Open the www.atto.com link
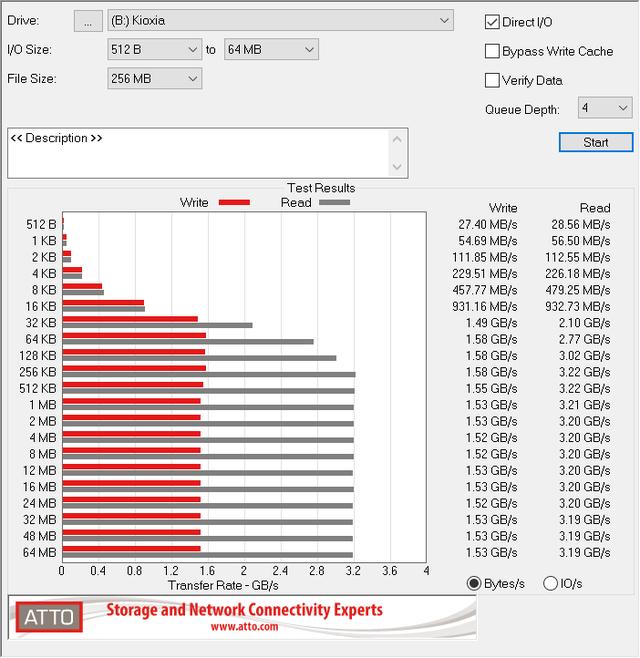The height and width of the screenshot is (658, 640). coord(244,627)
